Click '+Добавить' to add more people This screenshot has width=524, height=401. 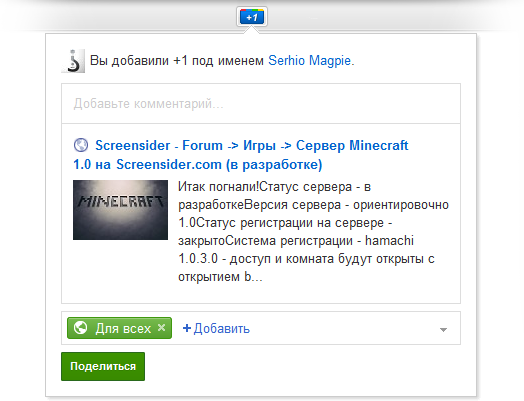tap(216, 329)
